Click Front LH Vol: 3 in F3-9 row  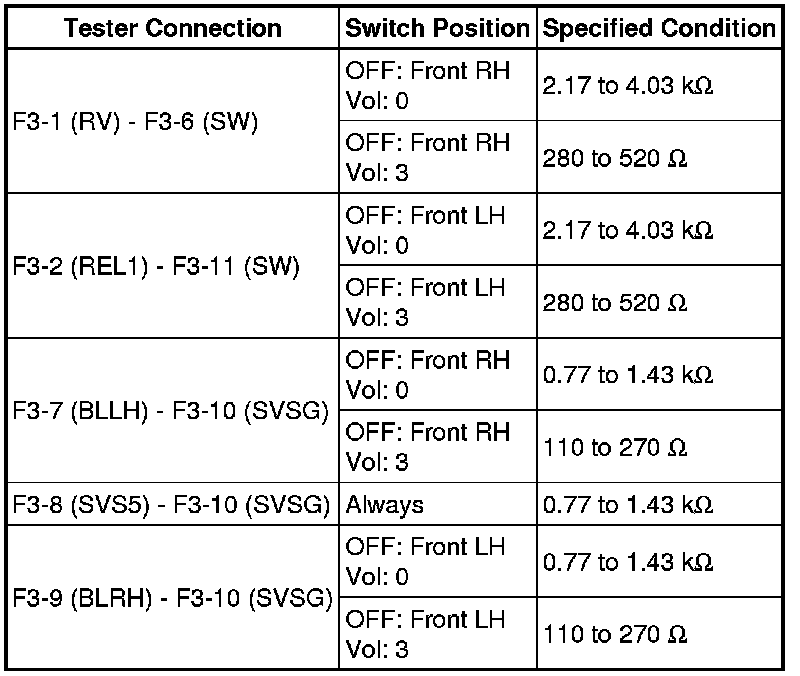click(427, 634)
